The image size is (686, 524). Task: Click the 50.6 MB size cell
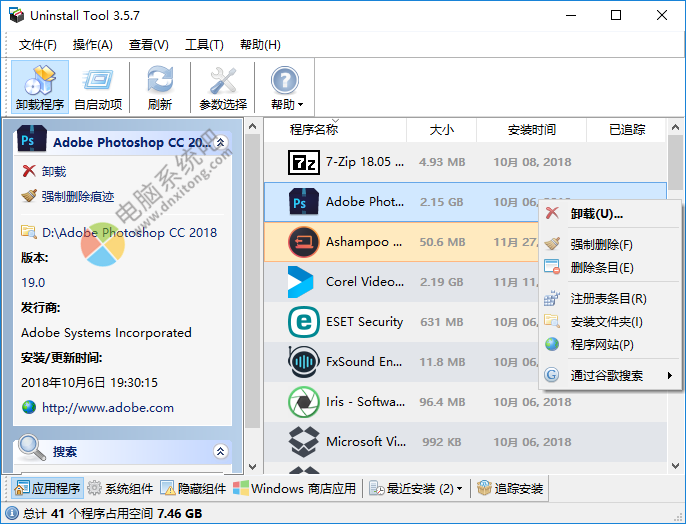pos(442,242)
